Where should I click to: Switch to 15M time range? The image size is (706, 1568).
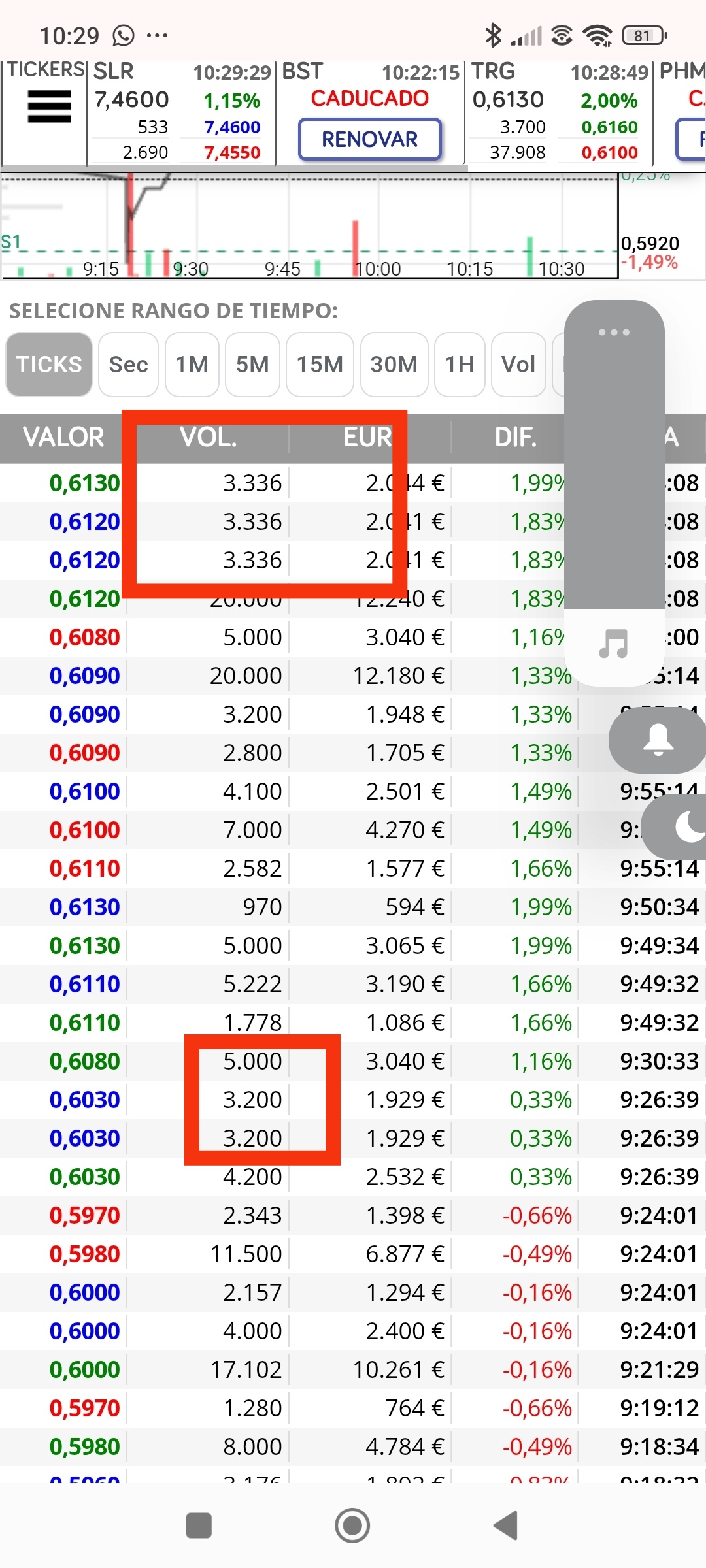(320, 364)
